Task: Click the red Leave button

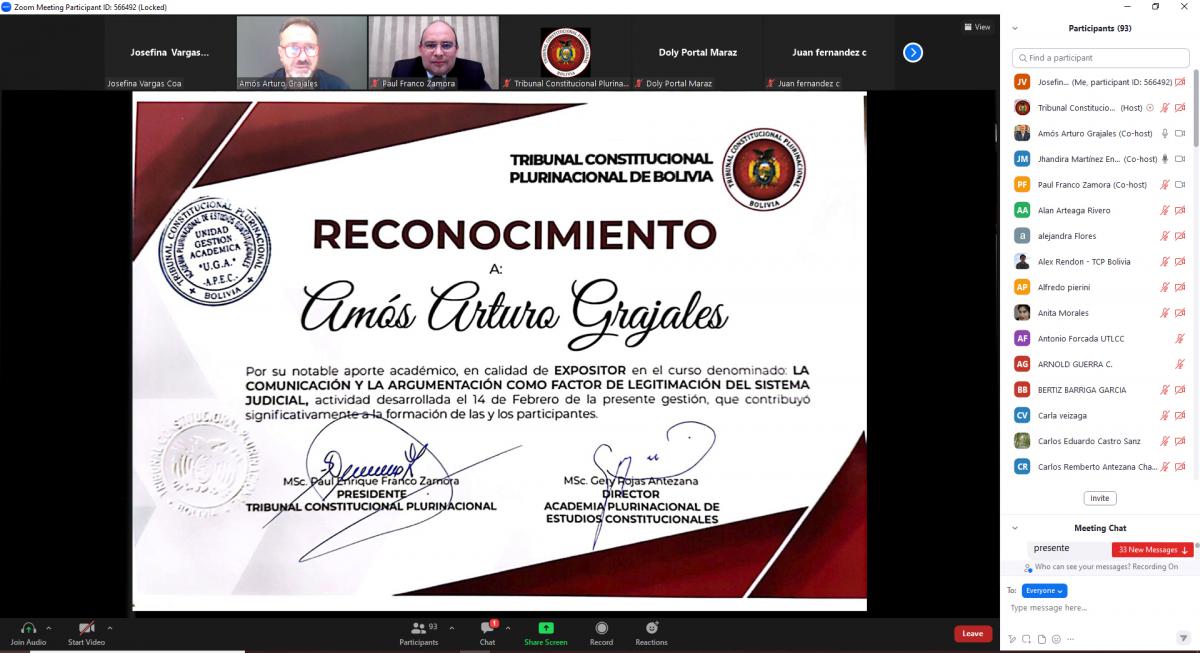Action: point(972,633)
